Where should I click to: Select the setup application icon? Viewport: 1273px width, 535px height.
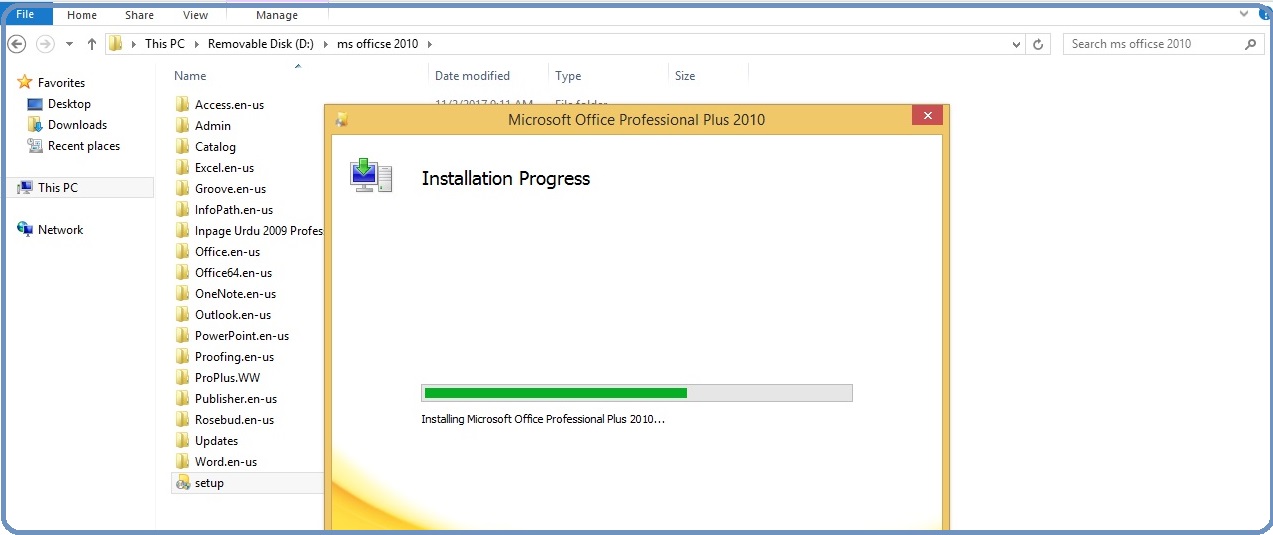[182, 483]
